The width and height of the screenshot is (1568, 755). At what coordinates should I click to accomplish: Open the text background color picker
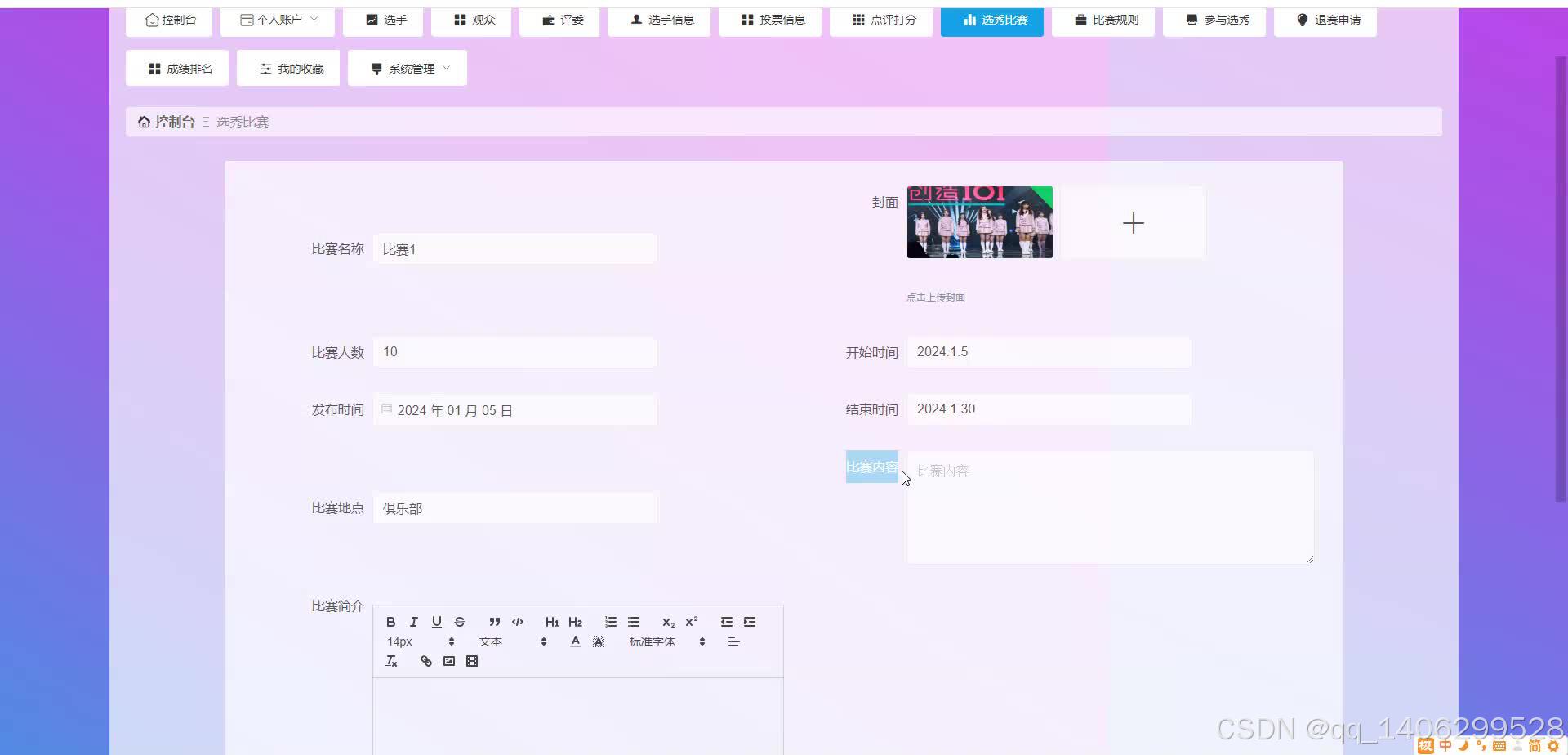coord(598,641)
